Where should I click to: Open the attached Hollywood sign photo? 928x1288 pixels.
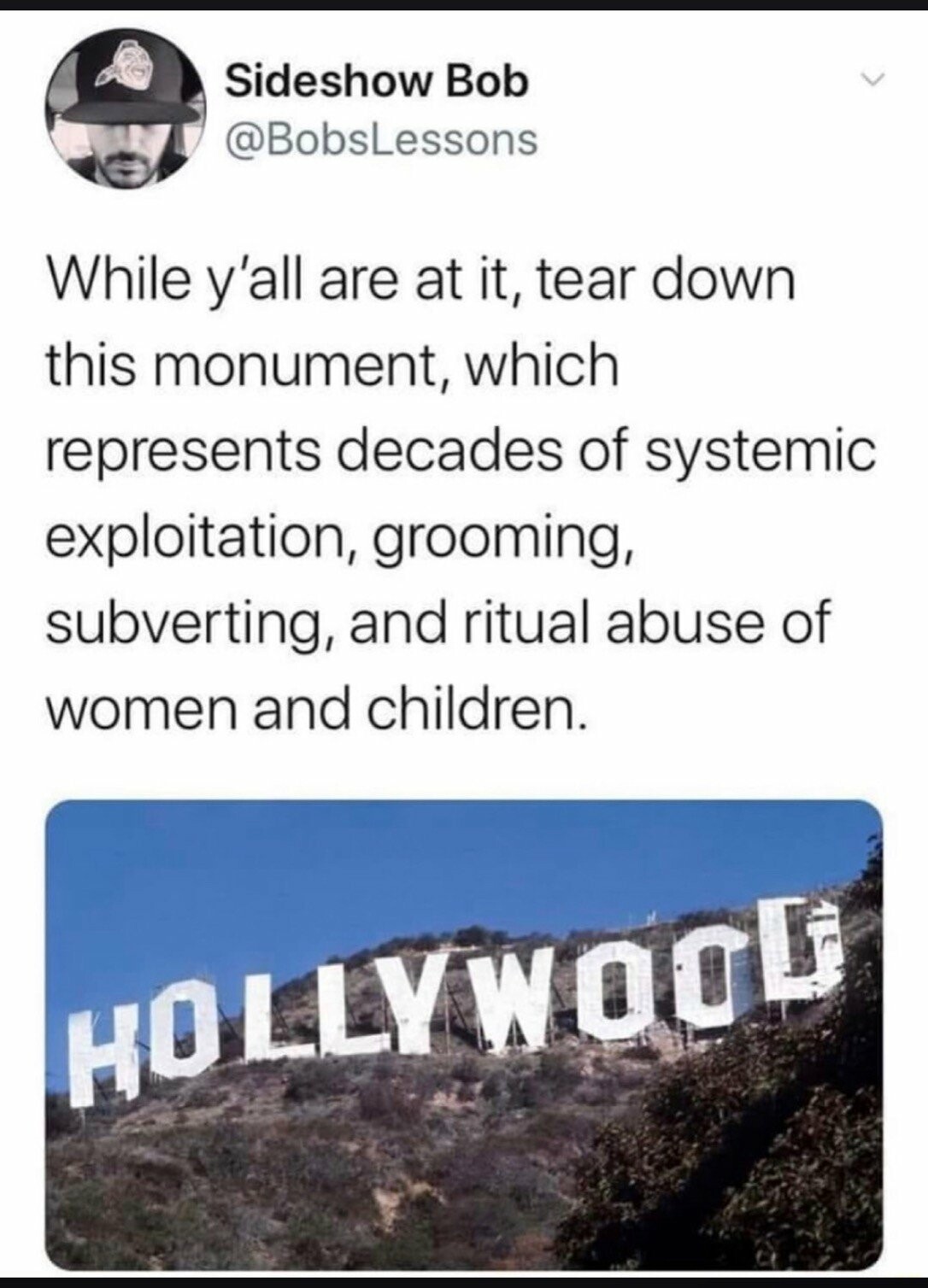(463, 1034)
